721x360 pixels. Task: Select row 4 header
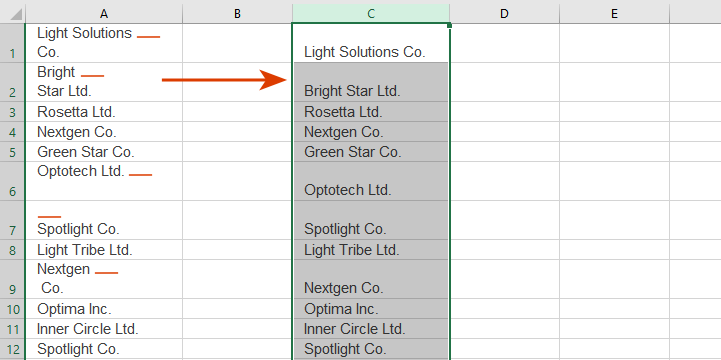point(12,131)
